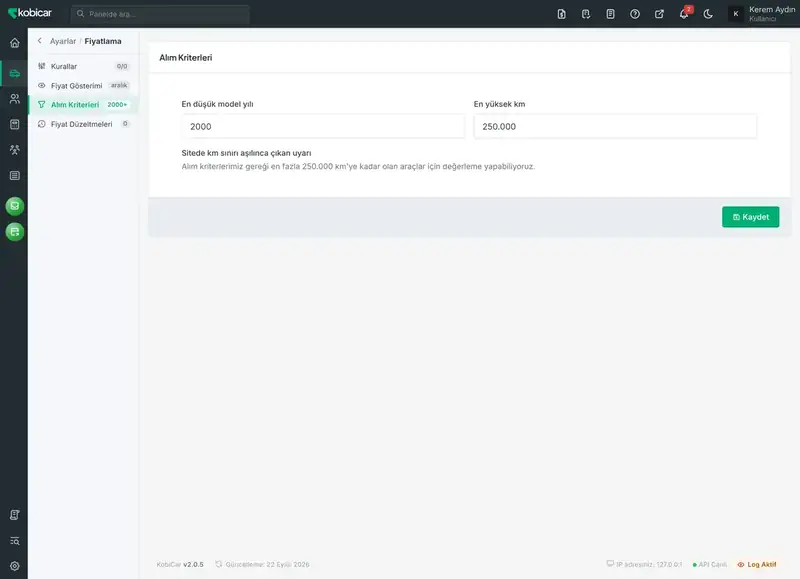This screenshot has height=579, width=800.
Task: Click the En düşük model yılı field
Action: point(323,127)
